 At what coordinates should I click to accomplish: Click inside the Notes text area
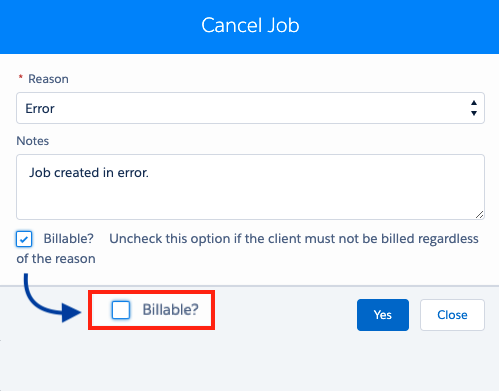click(x=250, y=187)
